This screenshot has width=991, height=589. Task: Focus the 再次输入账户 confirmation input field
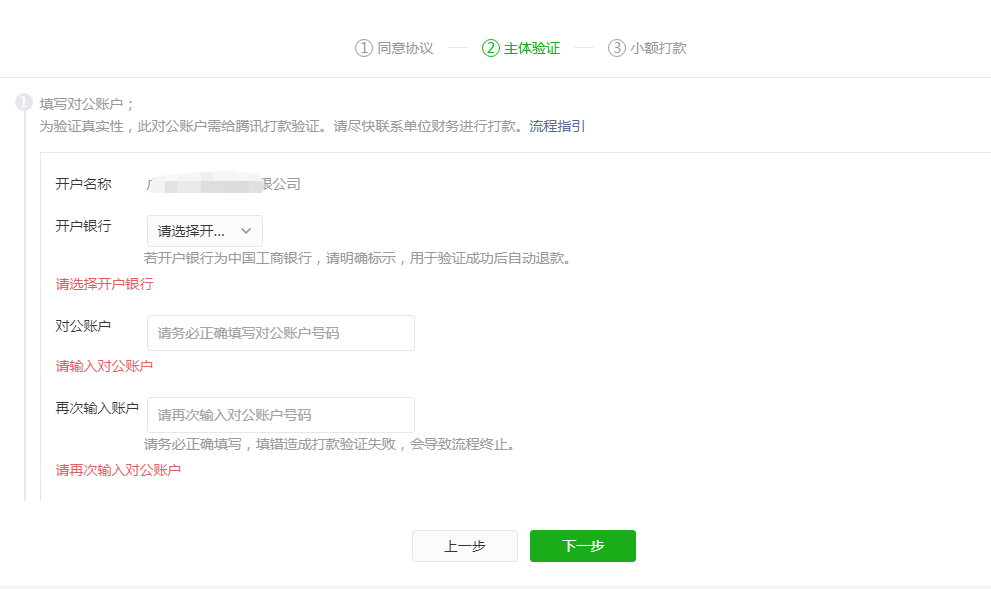[x=280, y=415]
